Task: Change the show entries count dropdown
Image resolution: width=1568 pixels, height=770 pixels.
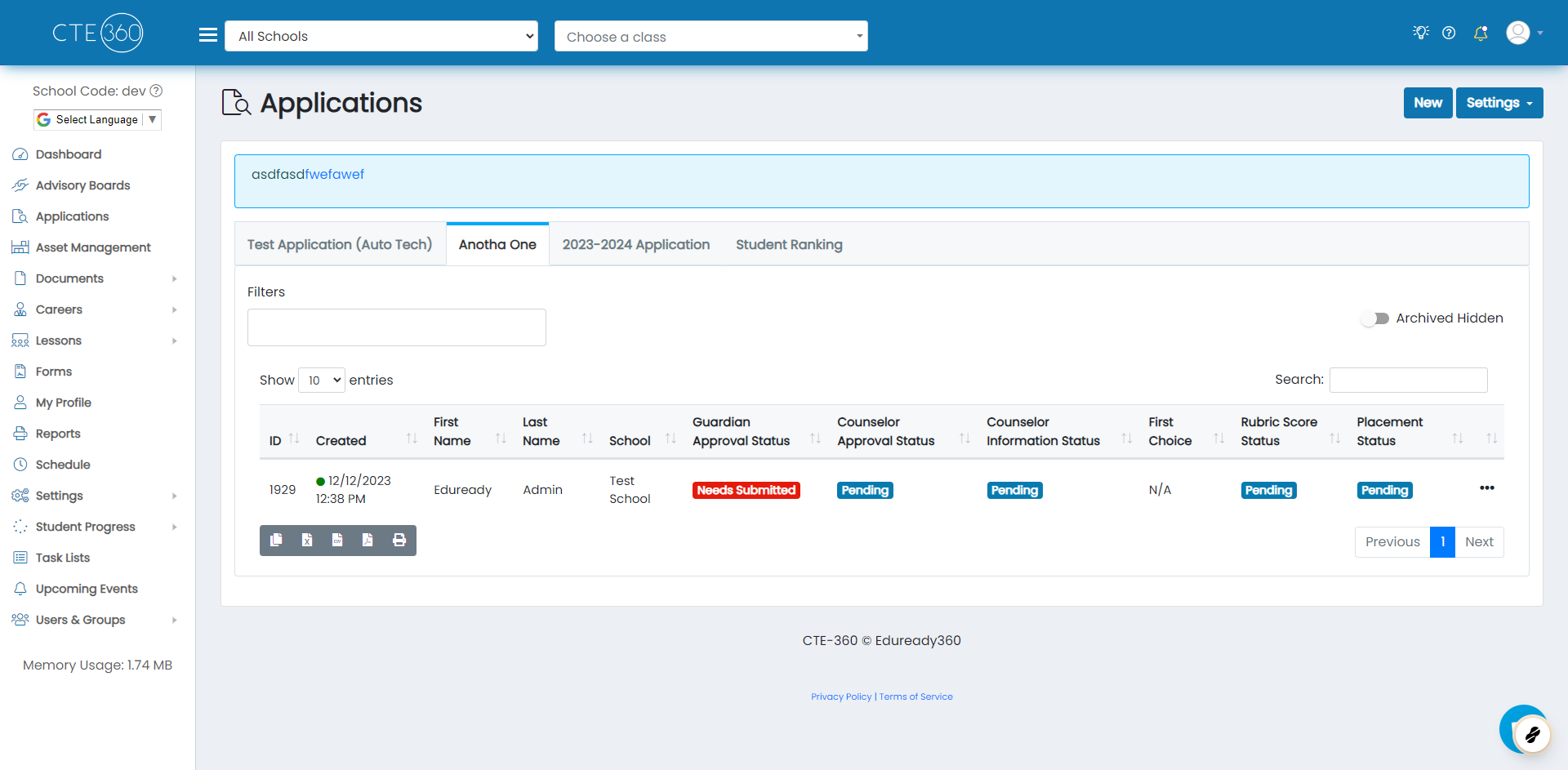Action: (x=322, y=380)
